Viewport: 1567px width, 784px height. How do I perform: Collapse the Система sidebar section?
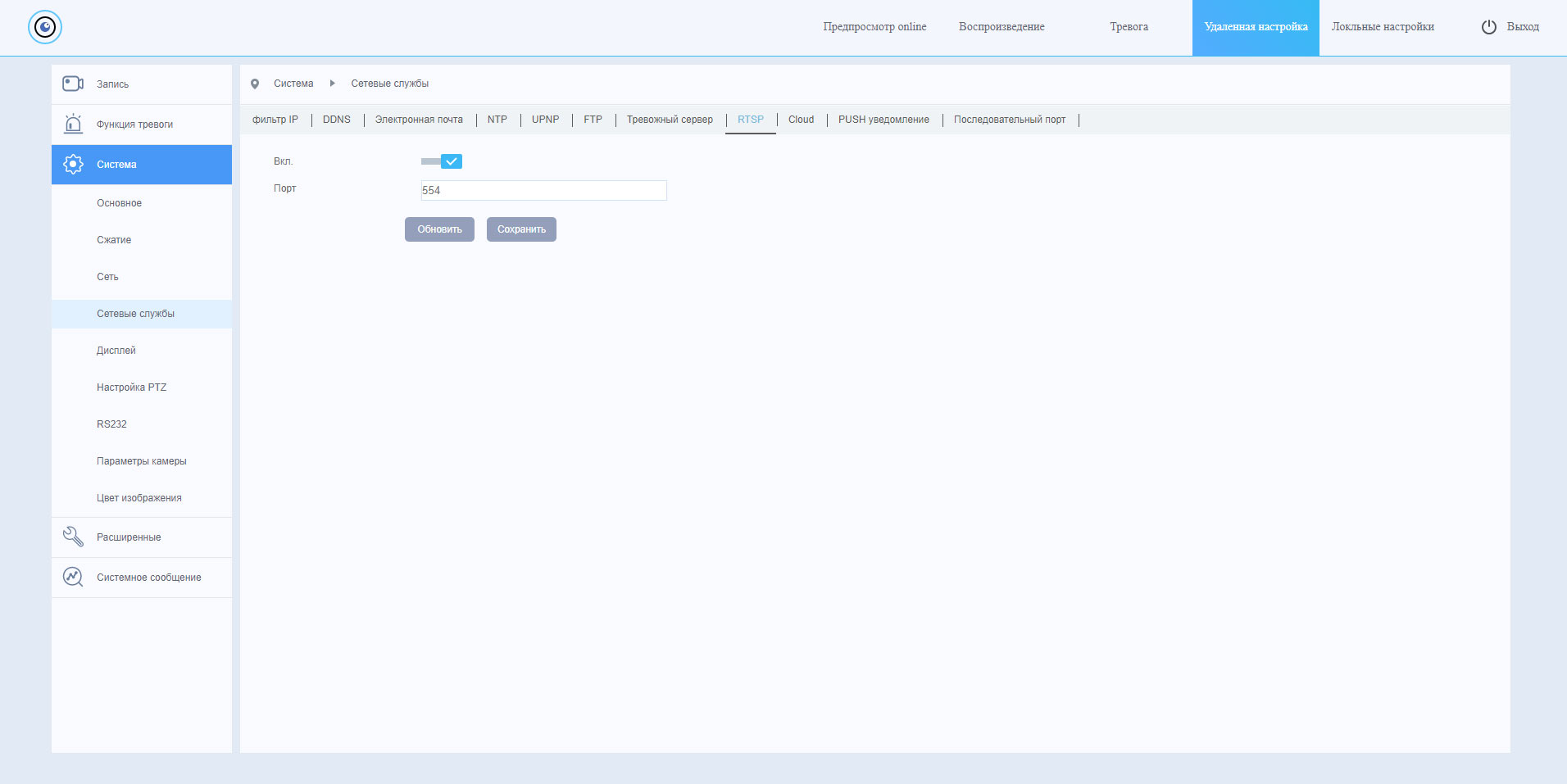[x=142, y=165]
